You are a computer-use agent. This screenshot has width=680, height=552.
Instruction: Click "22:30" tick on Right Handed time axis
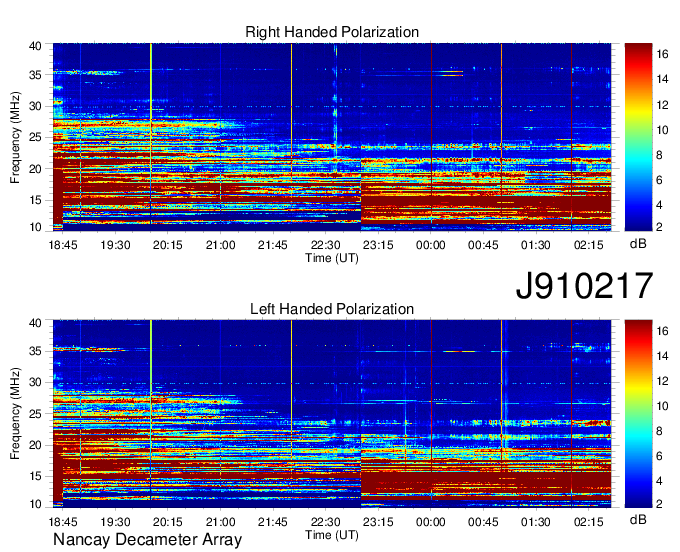[x=325, y=245]
